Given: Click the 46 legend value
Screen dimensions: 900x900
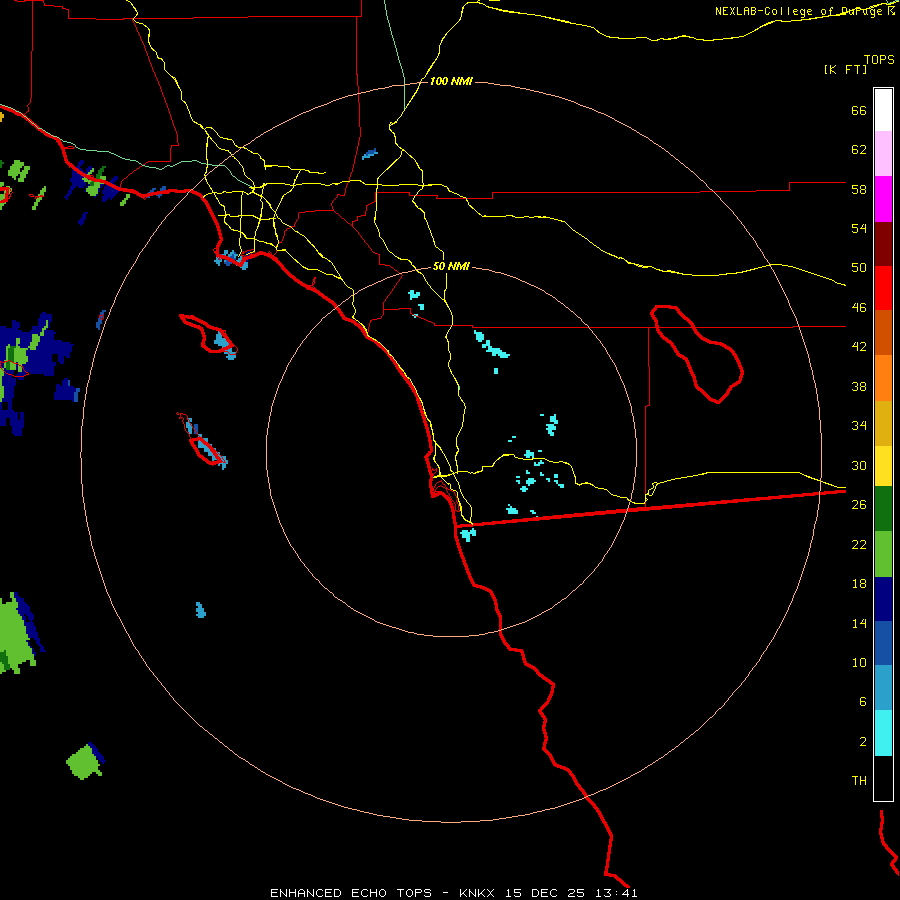Looking at the screenshot, I should 859,308.
